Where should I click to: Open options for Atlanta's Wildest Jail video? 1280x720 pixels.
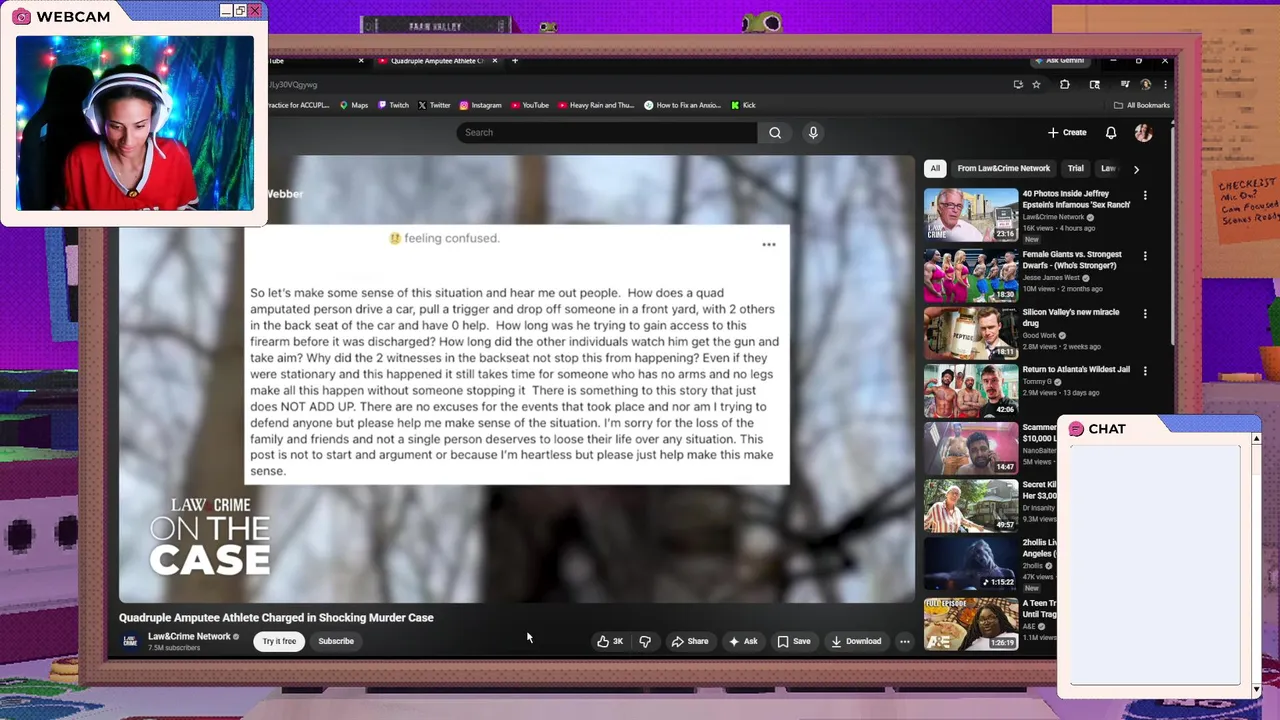click(1145, 370)
